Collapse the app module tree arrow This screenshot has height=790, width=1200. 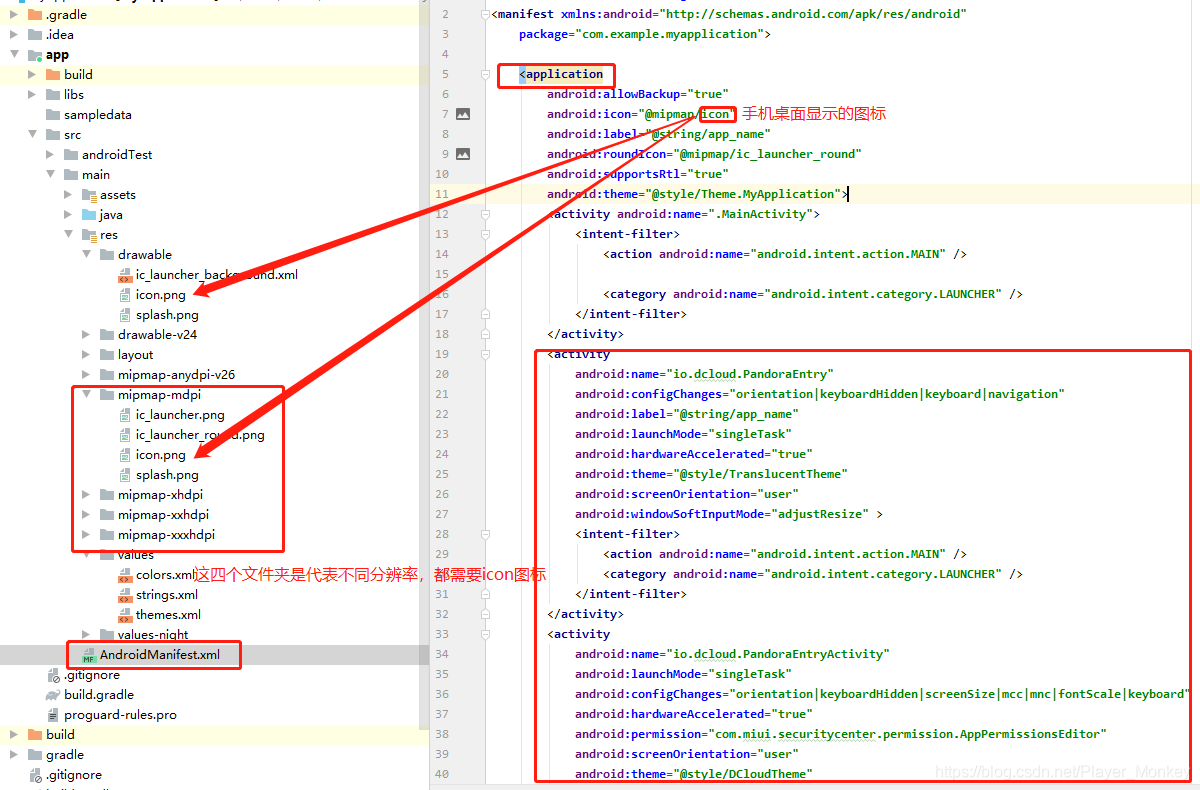click(14, 55)
